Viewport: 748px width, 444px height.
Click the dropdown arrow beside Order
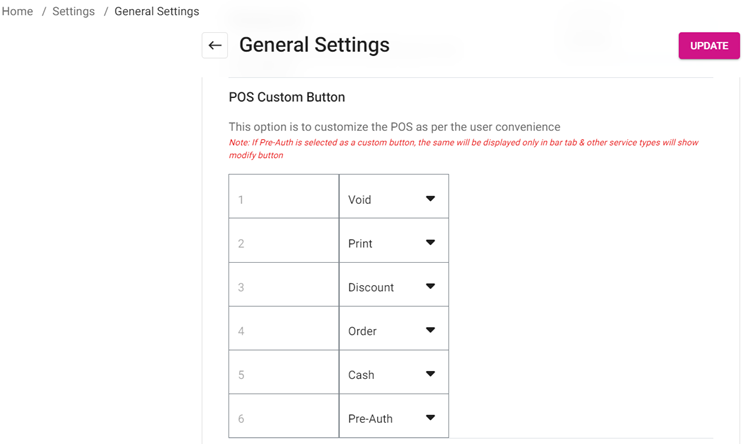(430, 331)
